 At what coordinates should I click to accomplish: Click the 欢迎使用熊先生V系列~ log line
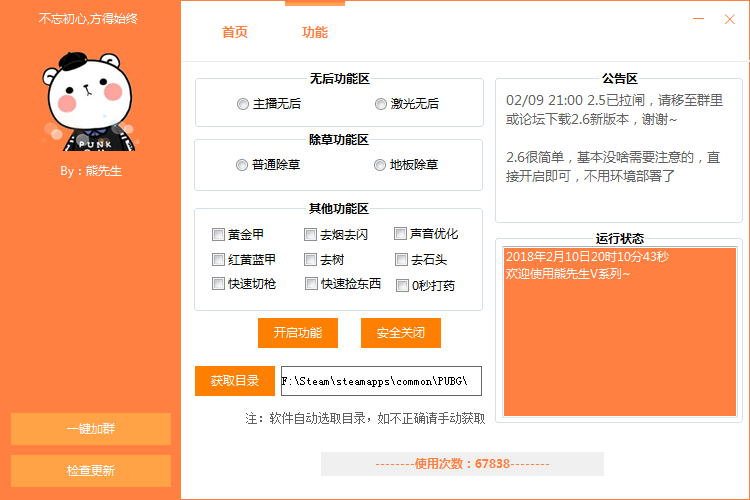click(x=568, y=274)
